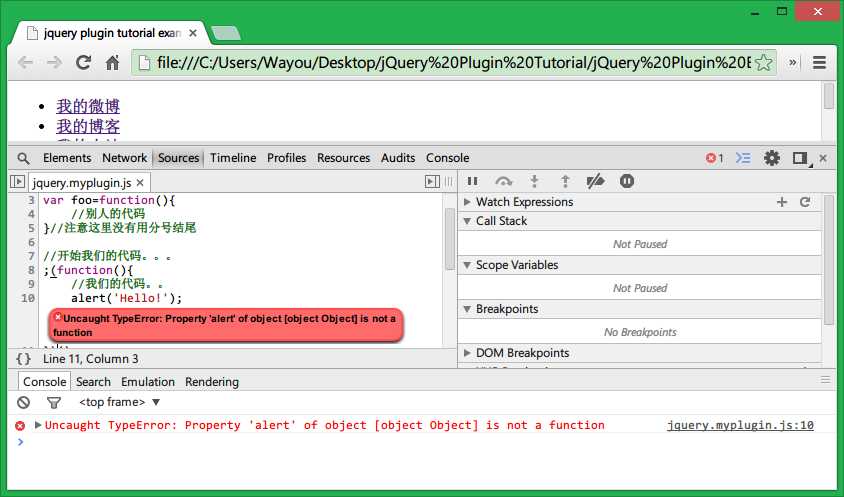Click the source editor vertical scrollbar

click(451, 239)
